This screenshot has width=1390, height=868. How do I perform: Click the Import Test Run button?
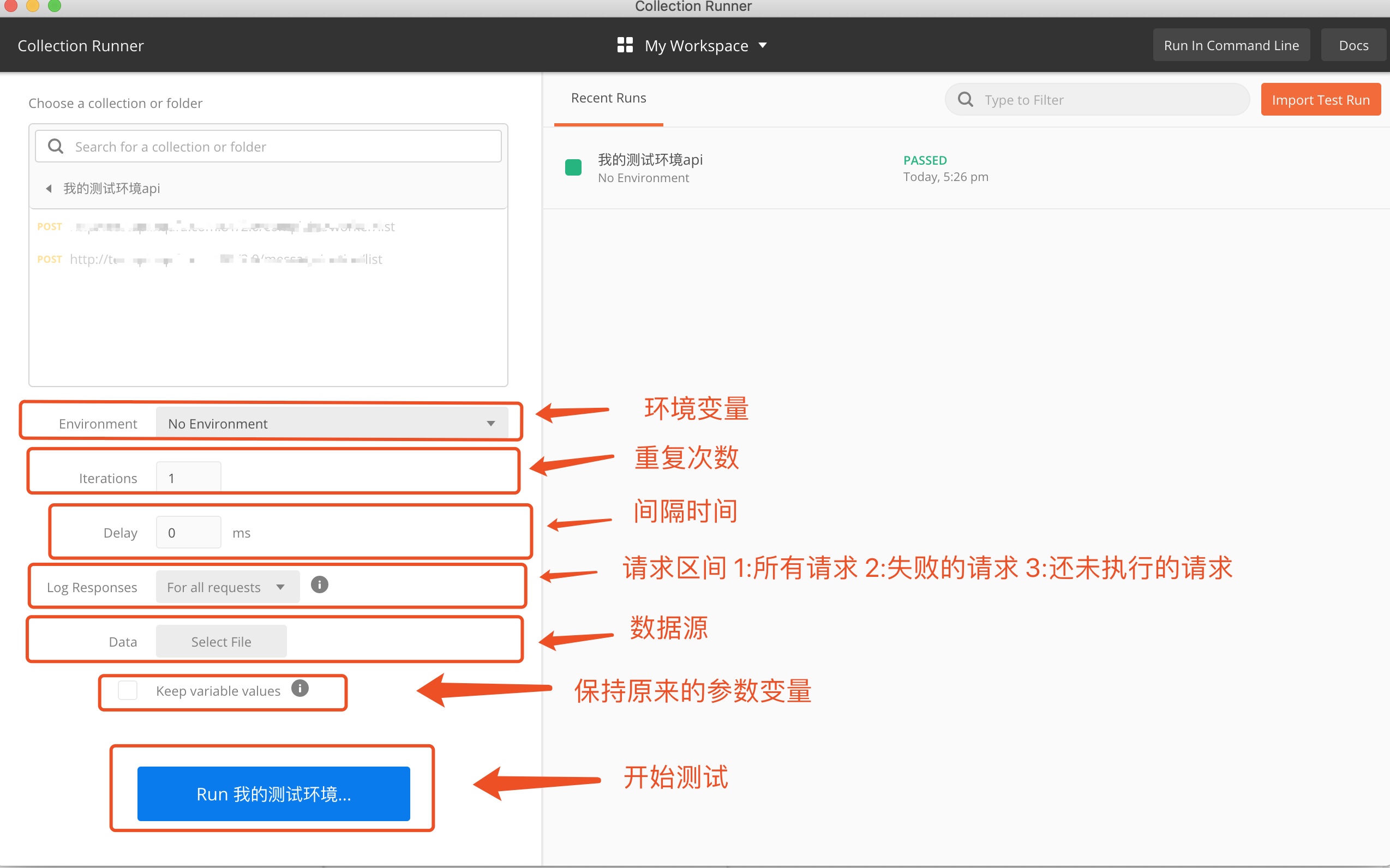click(x=1321, y=99)
